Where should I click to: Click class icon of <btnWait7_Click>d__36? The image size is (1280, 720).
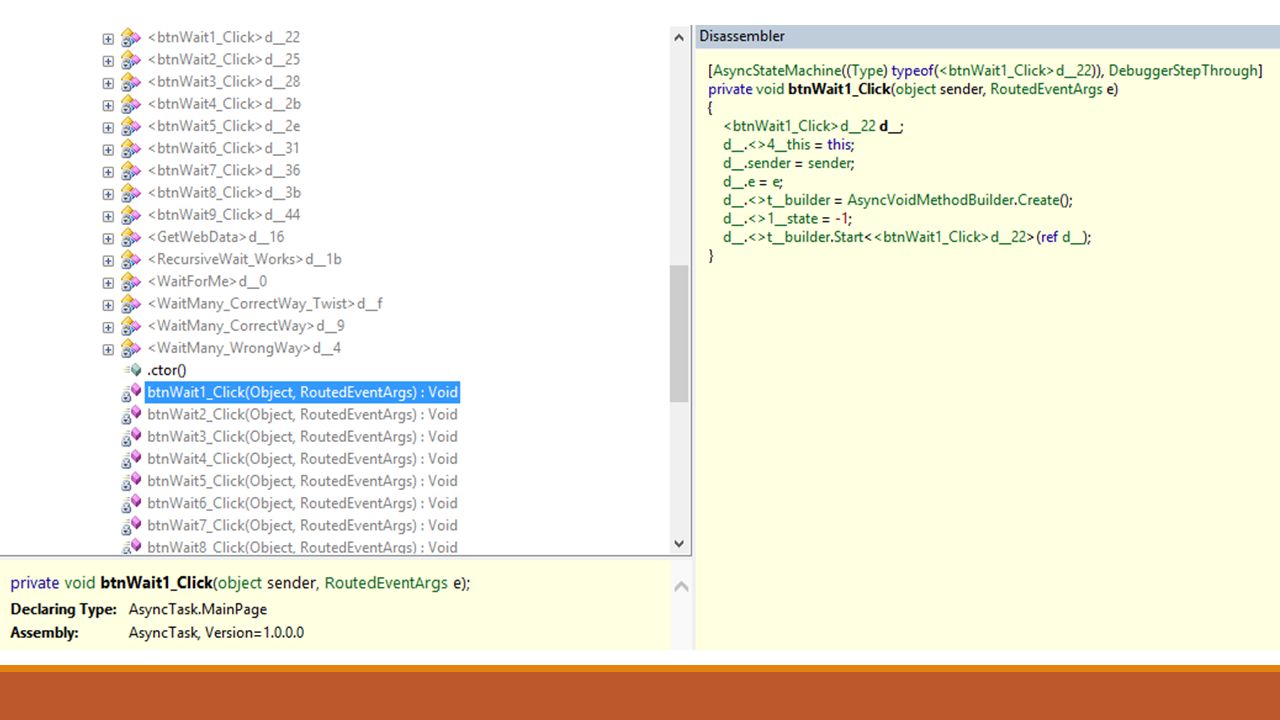[131, 171]
